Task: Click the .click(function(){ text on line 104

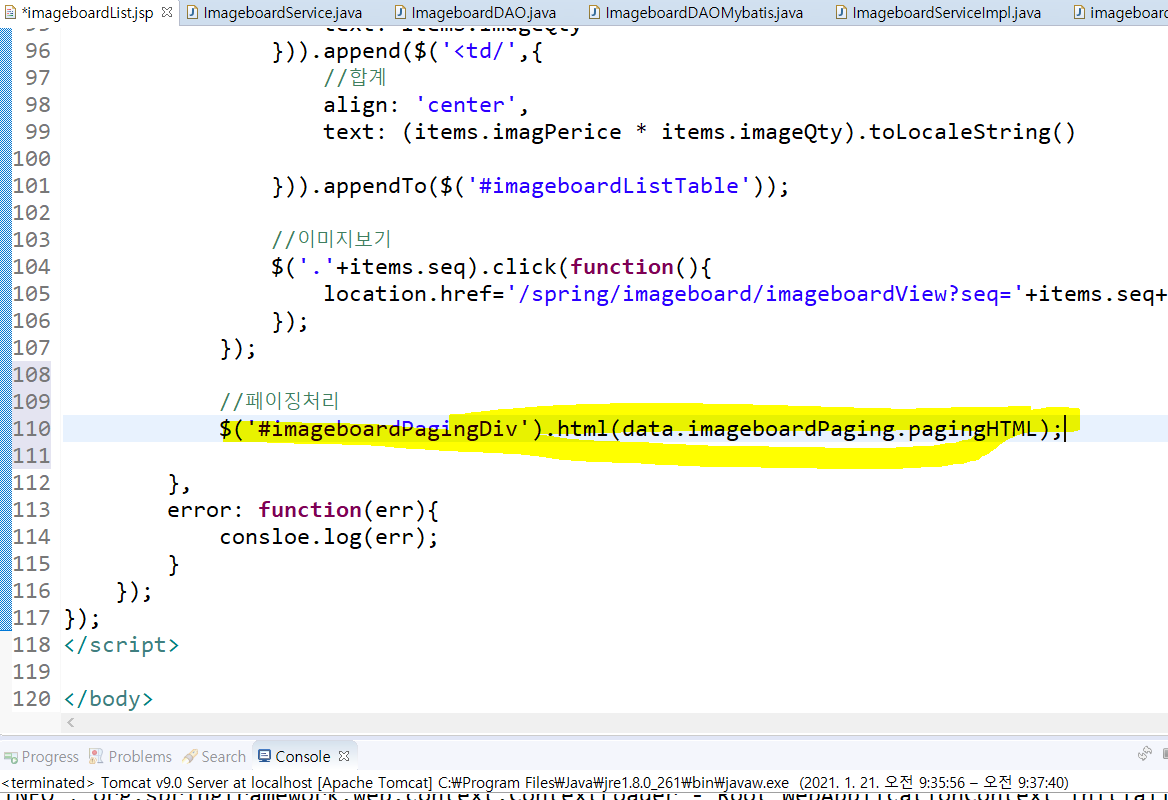Action: coord(597,267)
